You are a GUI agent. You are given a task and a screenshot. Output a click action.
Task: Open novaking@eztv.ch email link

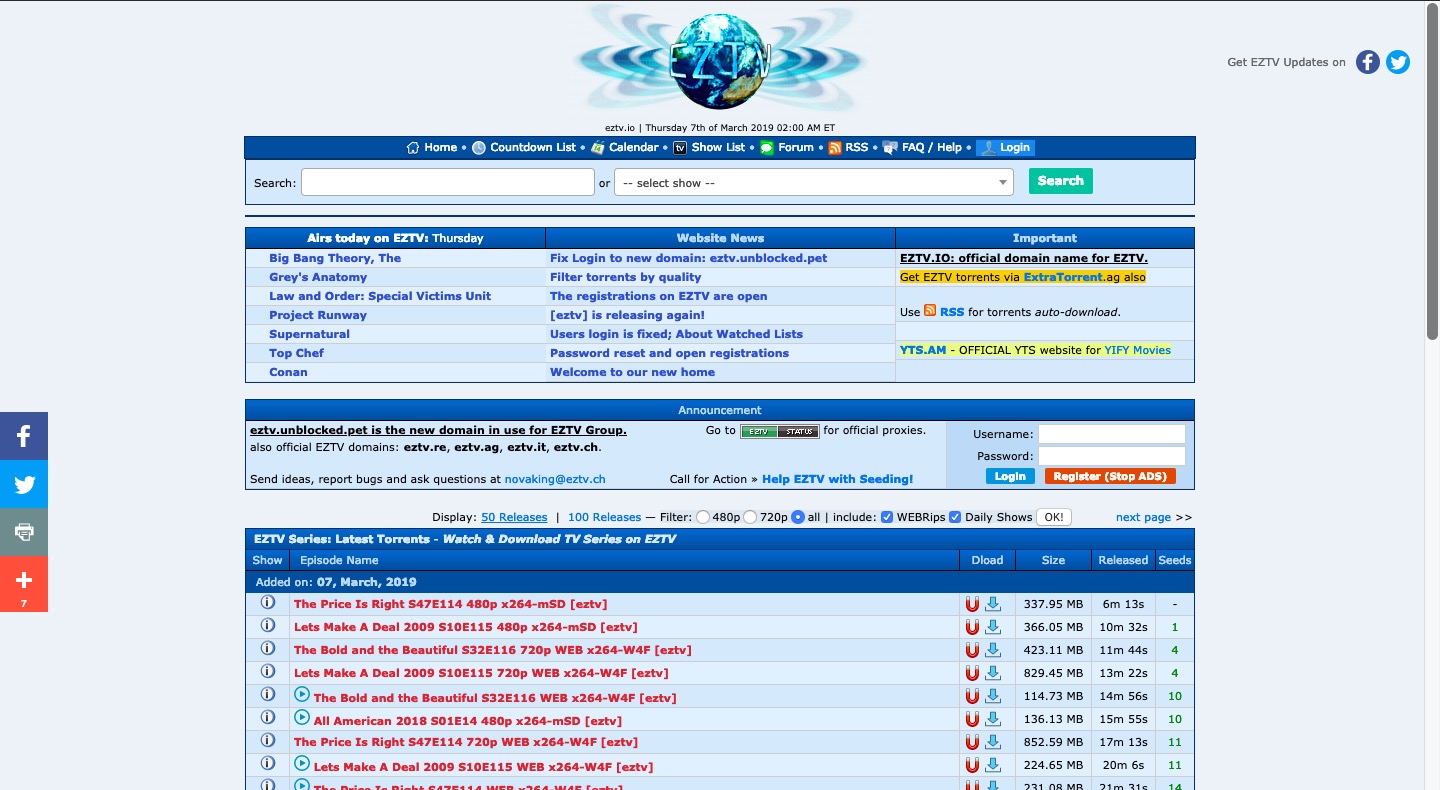[x=555, y=479]
